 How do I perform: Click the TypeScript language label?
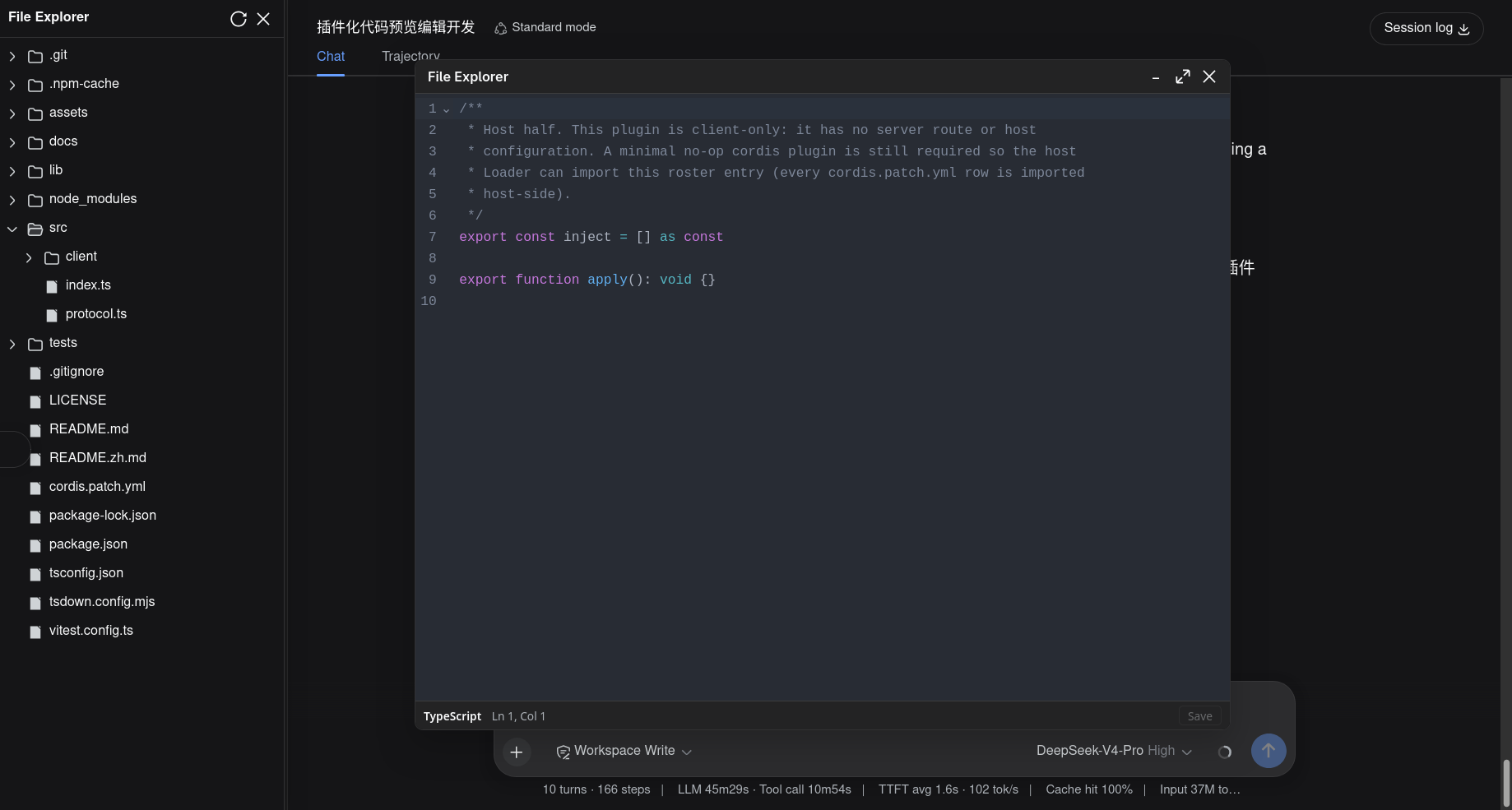[452, 716]
